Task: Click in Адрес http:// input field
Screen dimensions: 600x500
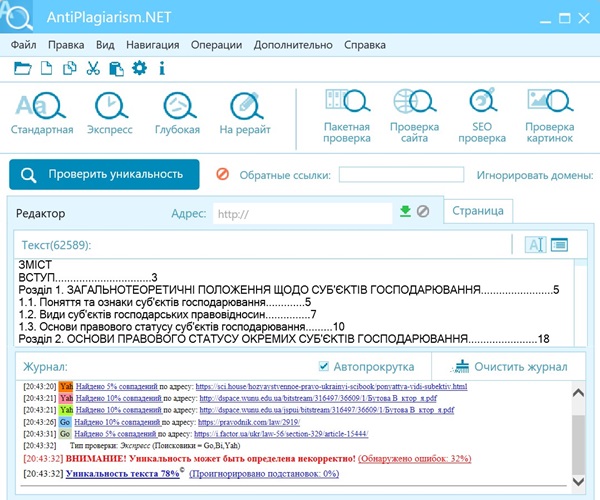Action: coord(303,213)
